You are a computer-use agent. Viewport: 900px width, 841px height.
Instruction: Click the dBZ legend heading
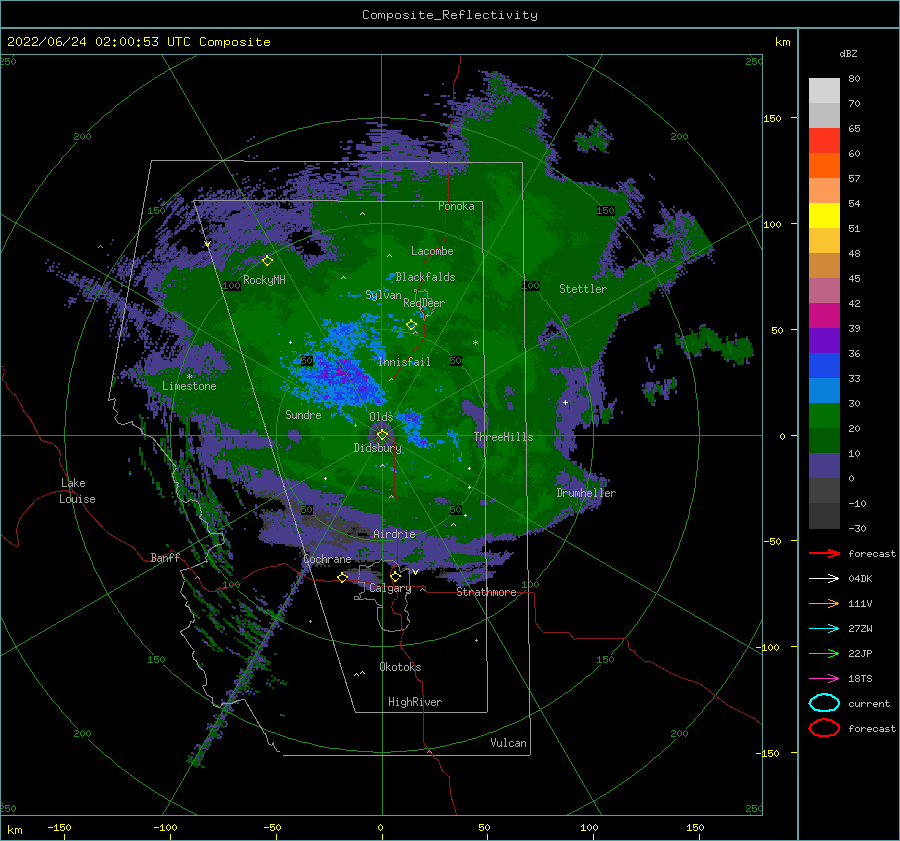point(848,53)
